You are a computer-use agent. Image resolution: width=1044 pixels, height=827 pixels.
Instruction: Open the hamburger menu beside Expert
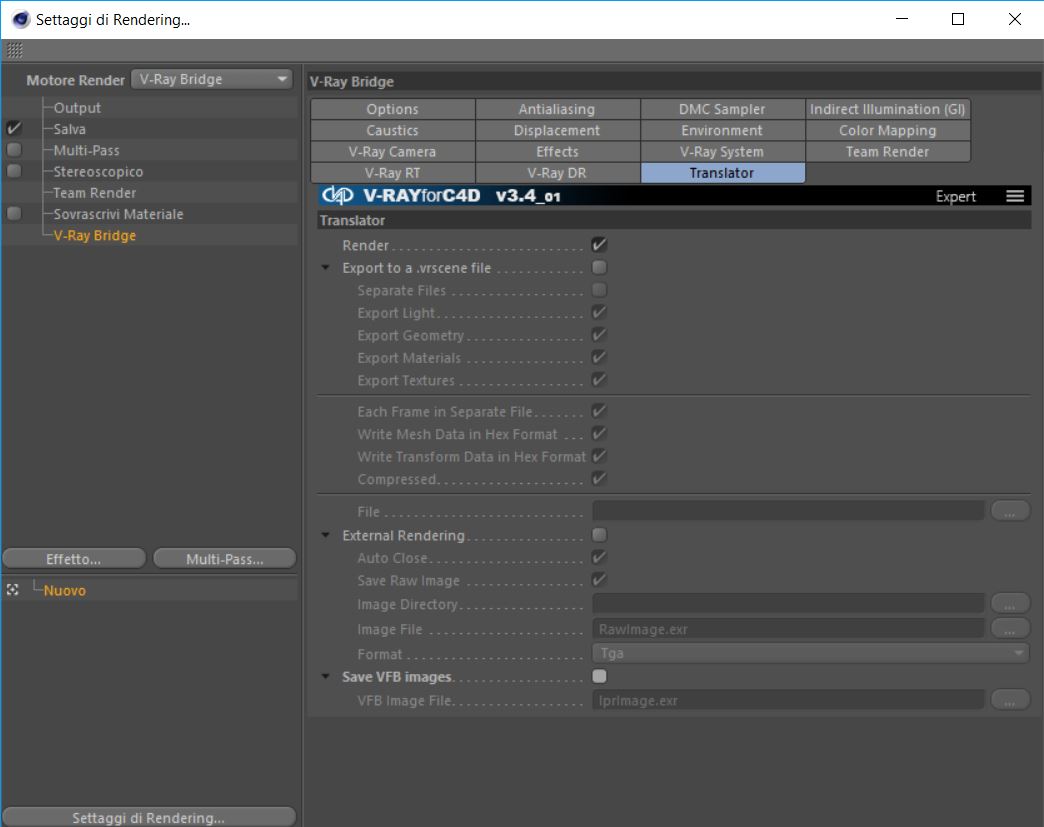point(1015,196)
